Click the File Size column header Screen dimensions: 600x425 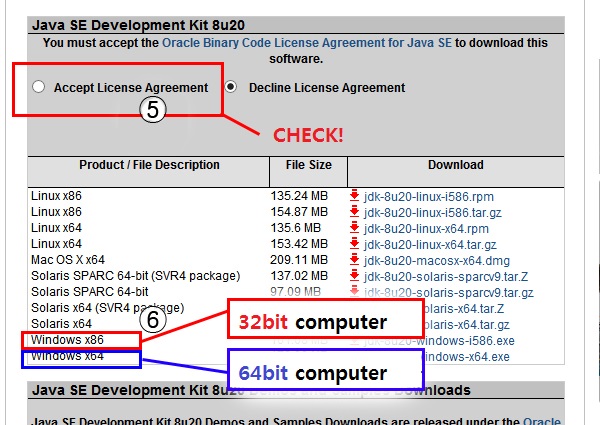(309, 165)
